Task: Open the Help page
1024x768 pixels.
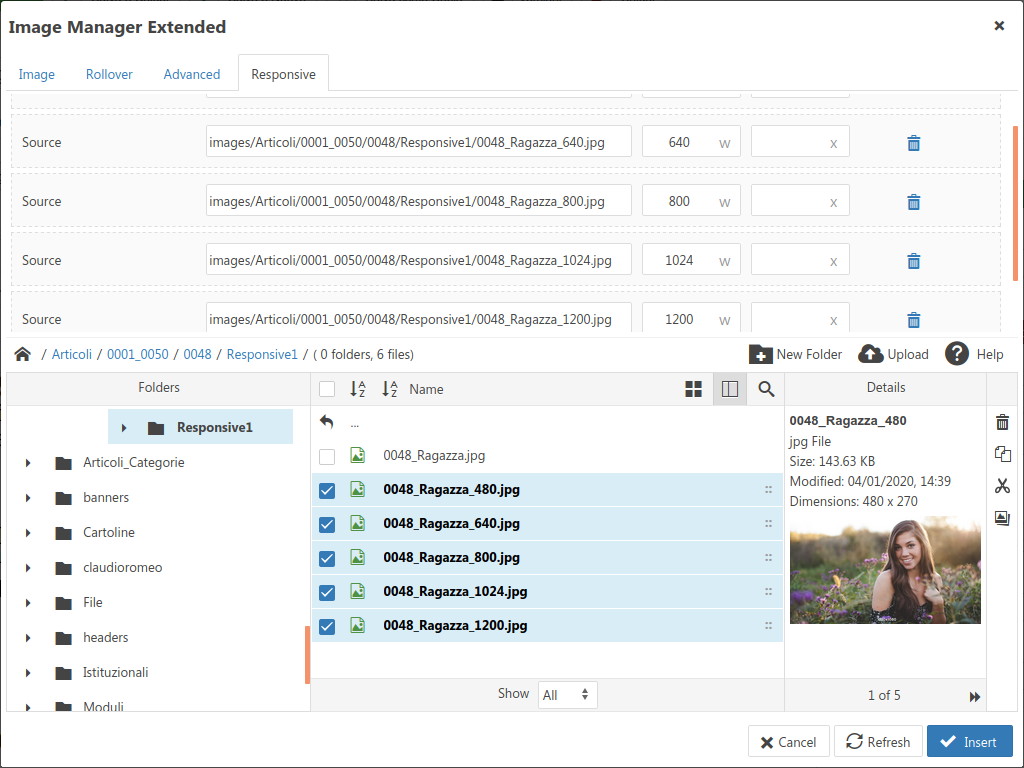Action: [974, 354]
